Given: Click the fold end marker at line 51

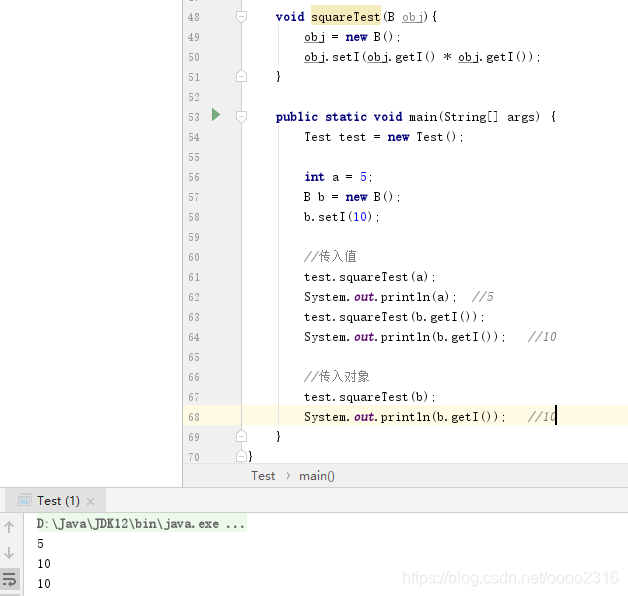Looking at the screenshot, I should (x=241, y=76).
